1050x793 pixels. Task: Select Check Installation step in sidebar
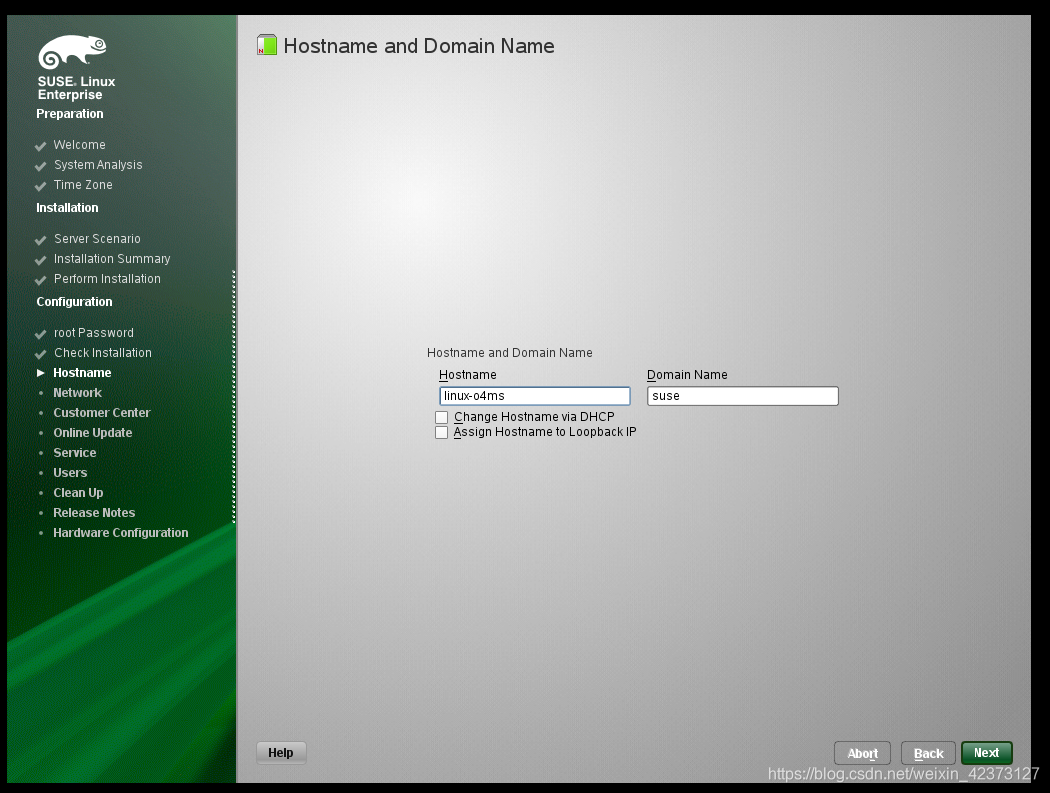point(102,353)
